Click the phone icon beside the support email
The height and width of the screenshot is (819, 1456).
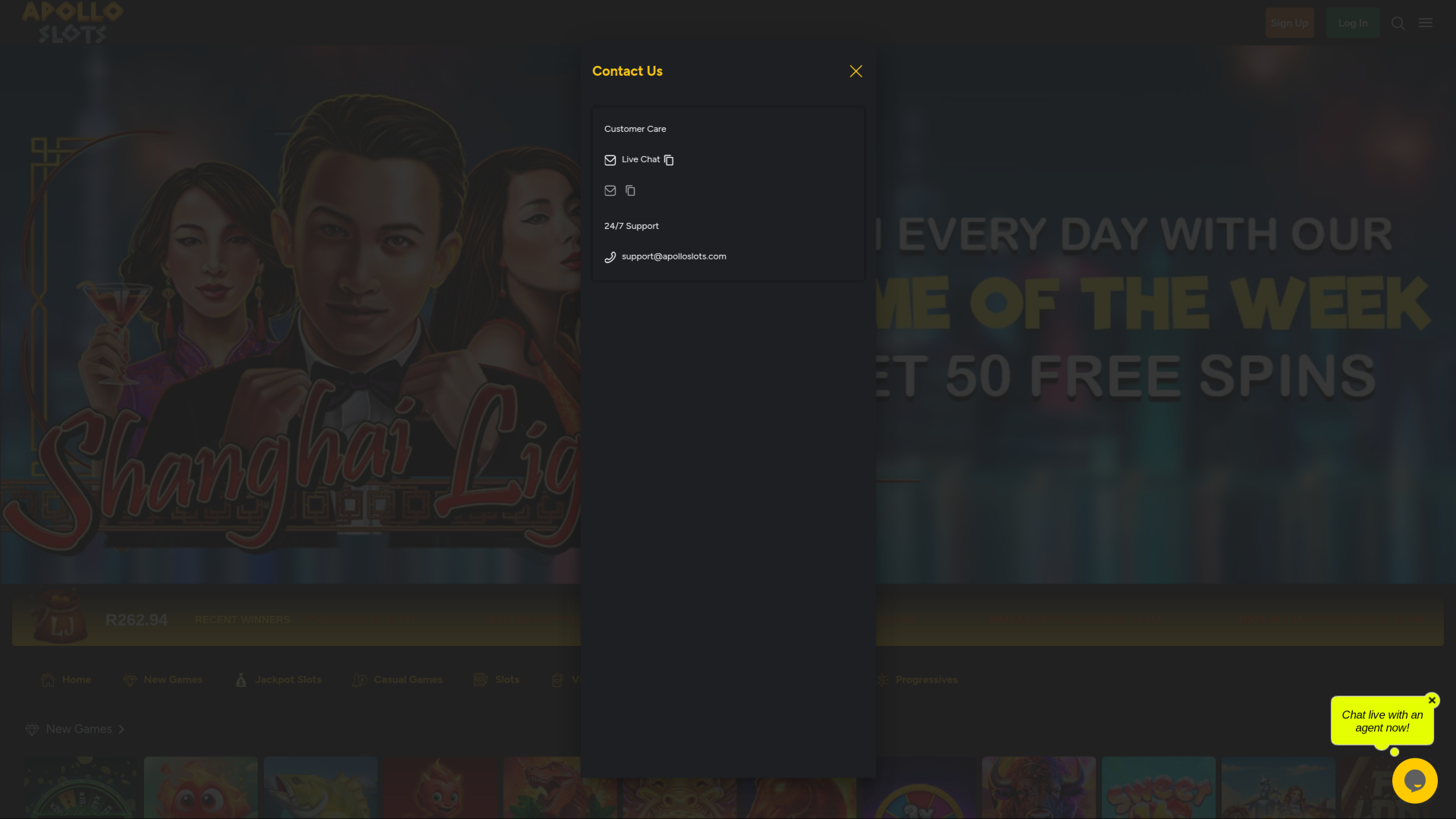coord(610,257)
